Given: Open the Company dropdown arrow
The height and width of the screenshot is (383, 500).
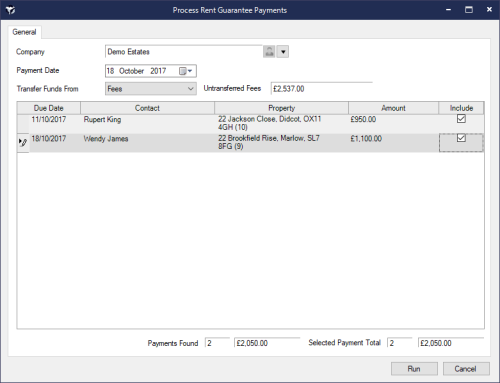Looking at the screenshot, I should pos(283,52).
